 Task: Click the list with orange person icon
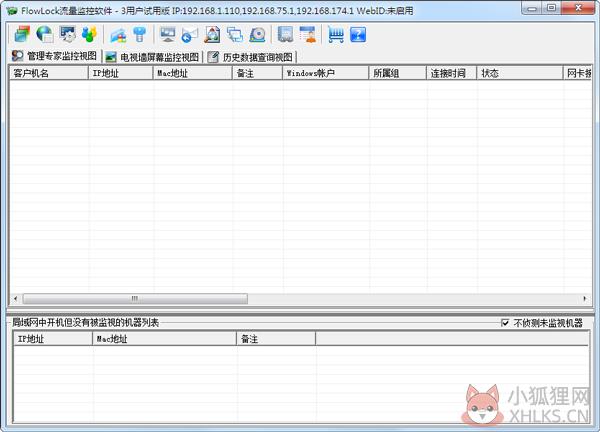[308, 34]
